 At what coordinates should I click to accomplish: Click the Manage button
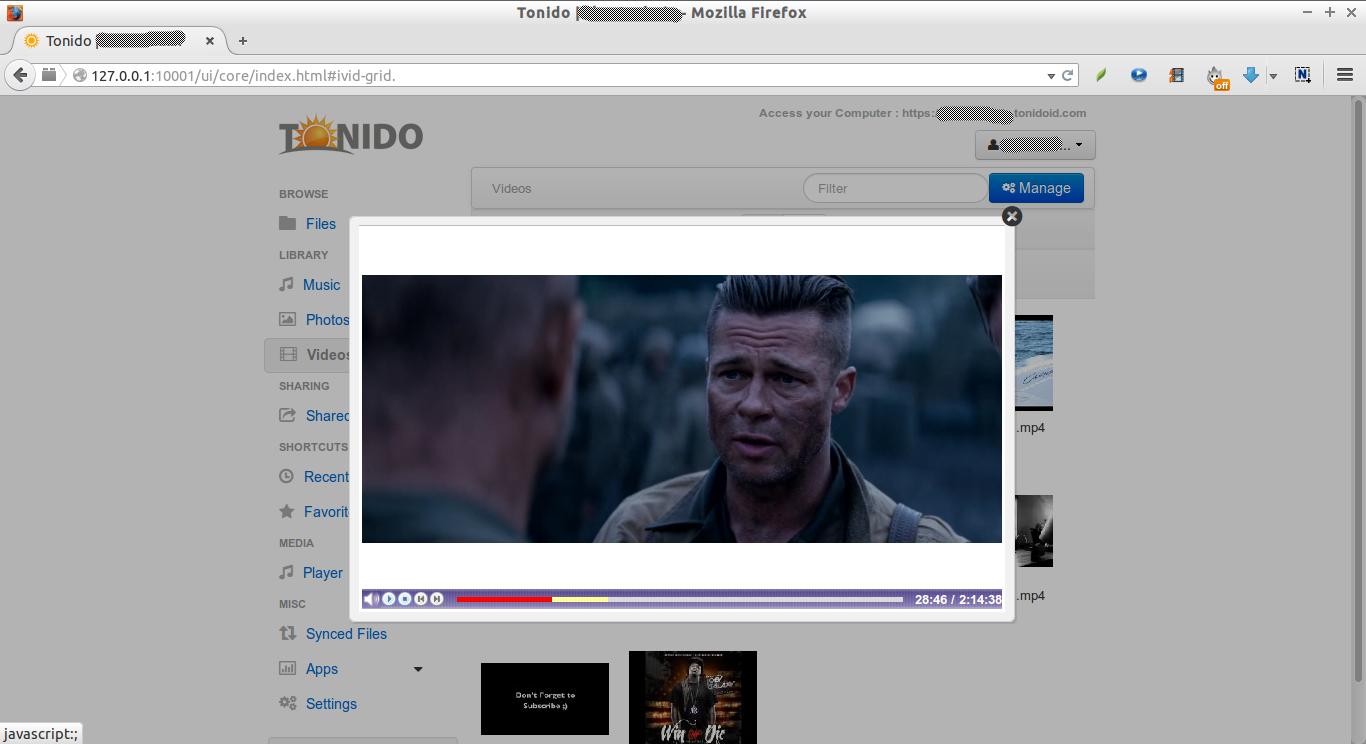(x=1036, y=188)
